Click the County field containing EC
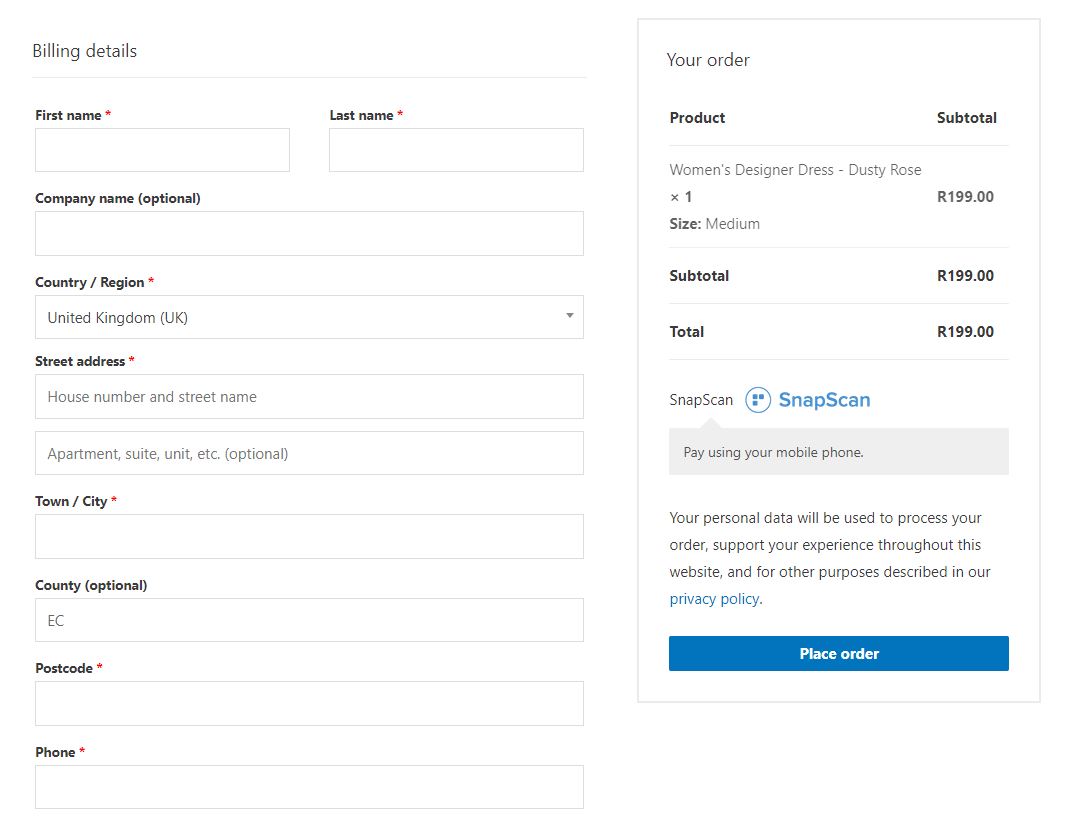 (x=309, y=620)
